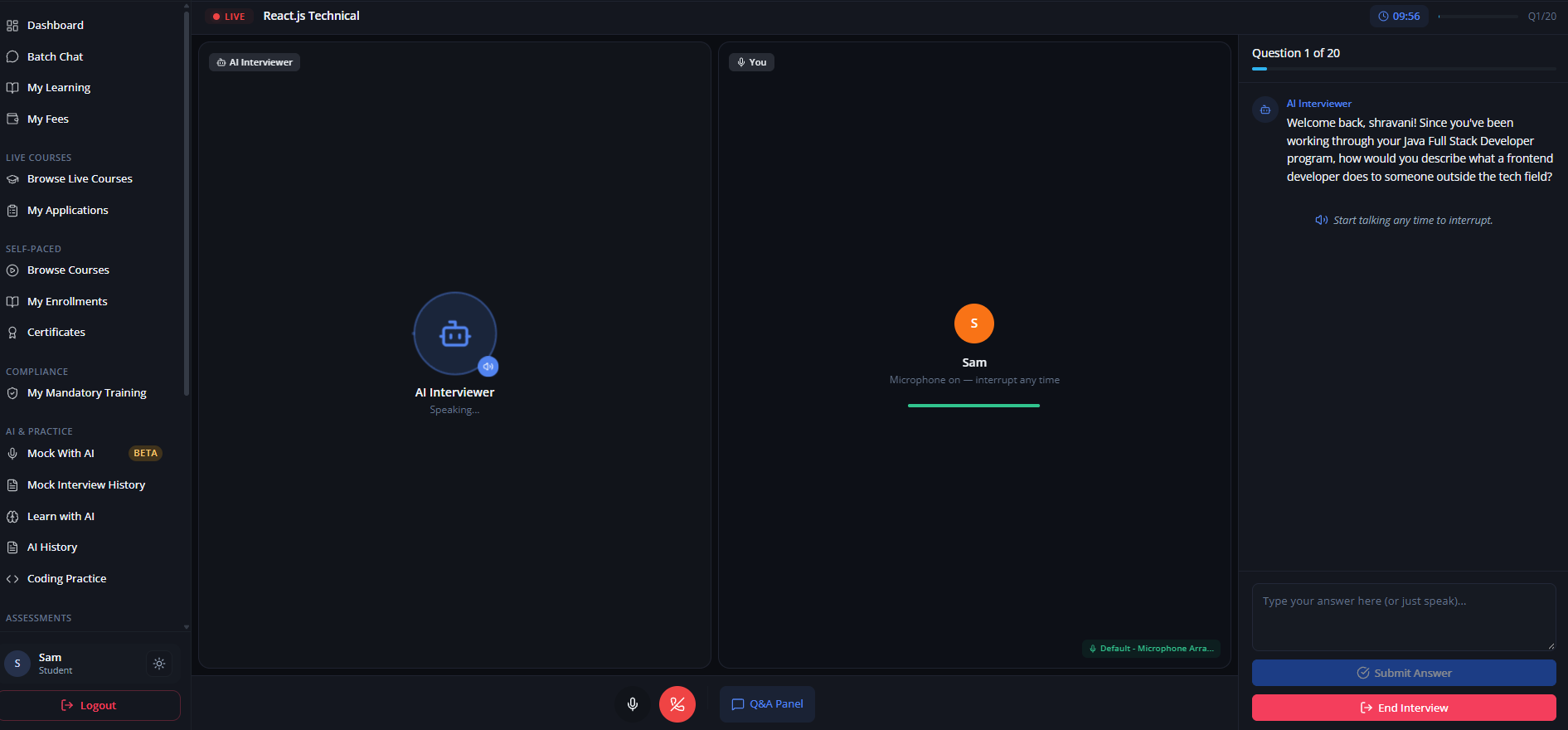
Task: Click the Coding Practice code brackets icon
Action: (x=12, y=579)
